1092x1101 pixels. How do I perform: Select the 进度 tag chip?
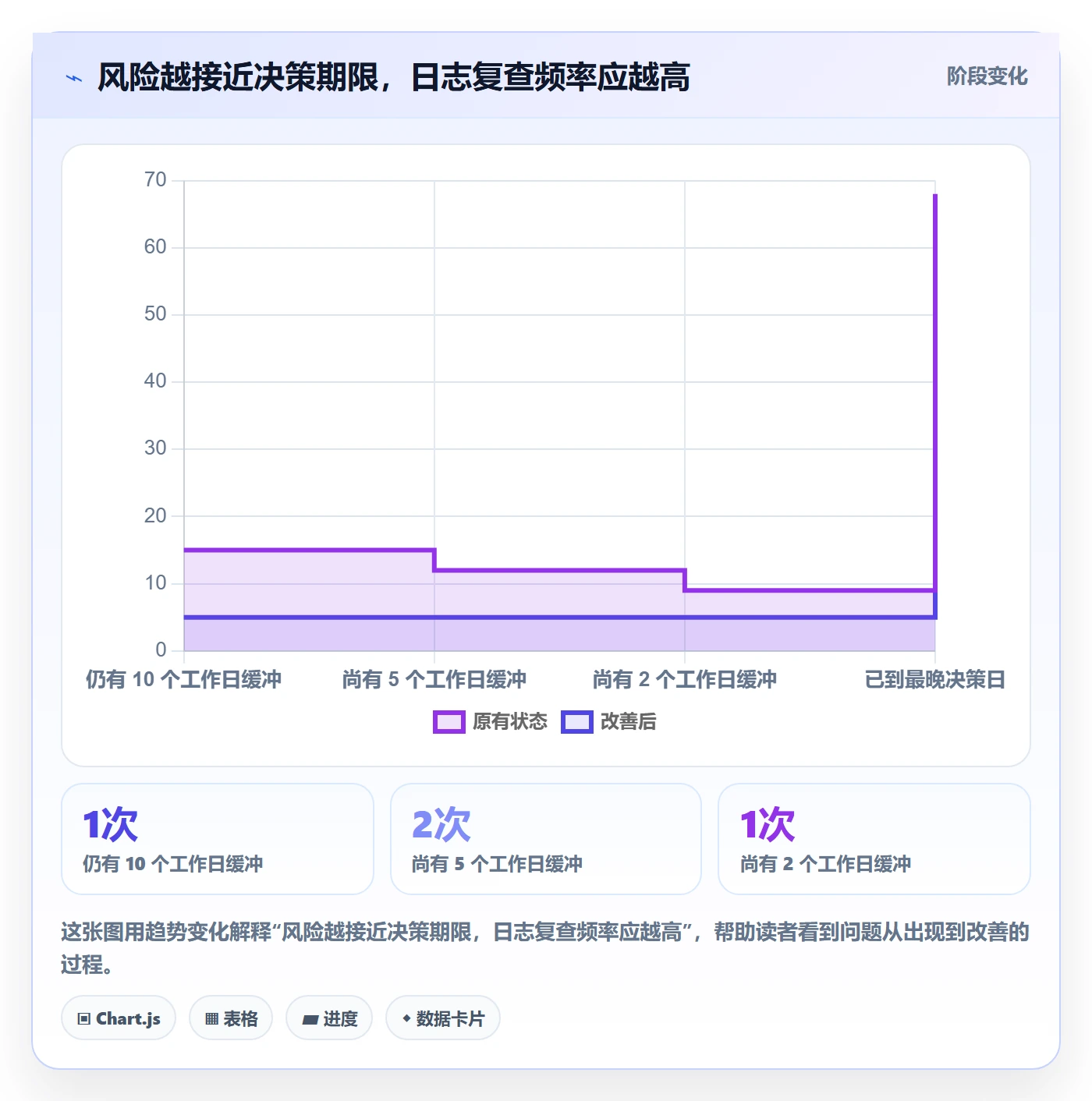[329, 1018]
